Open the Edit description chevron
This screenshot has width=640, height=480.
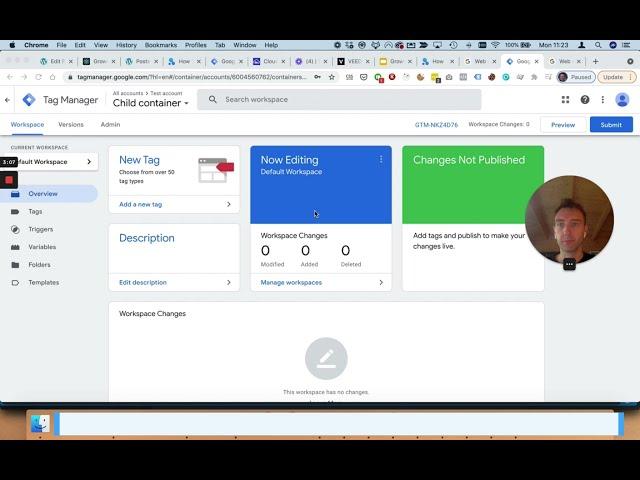229,282
